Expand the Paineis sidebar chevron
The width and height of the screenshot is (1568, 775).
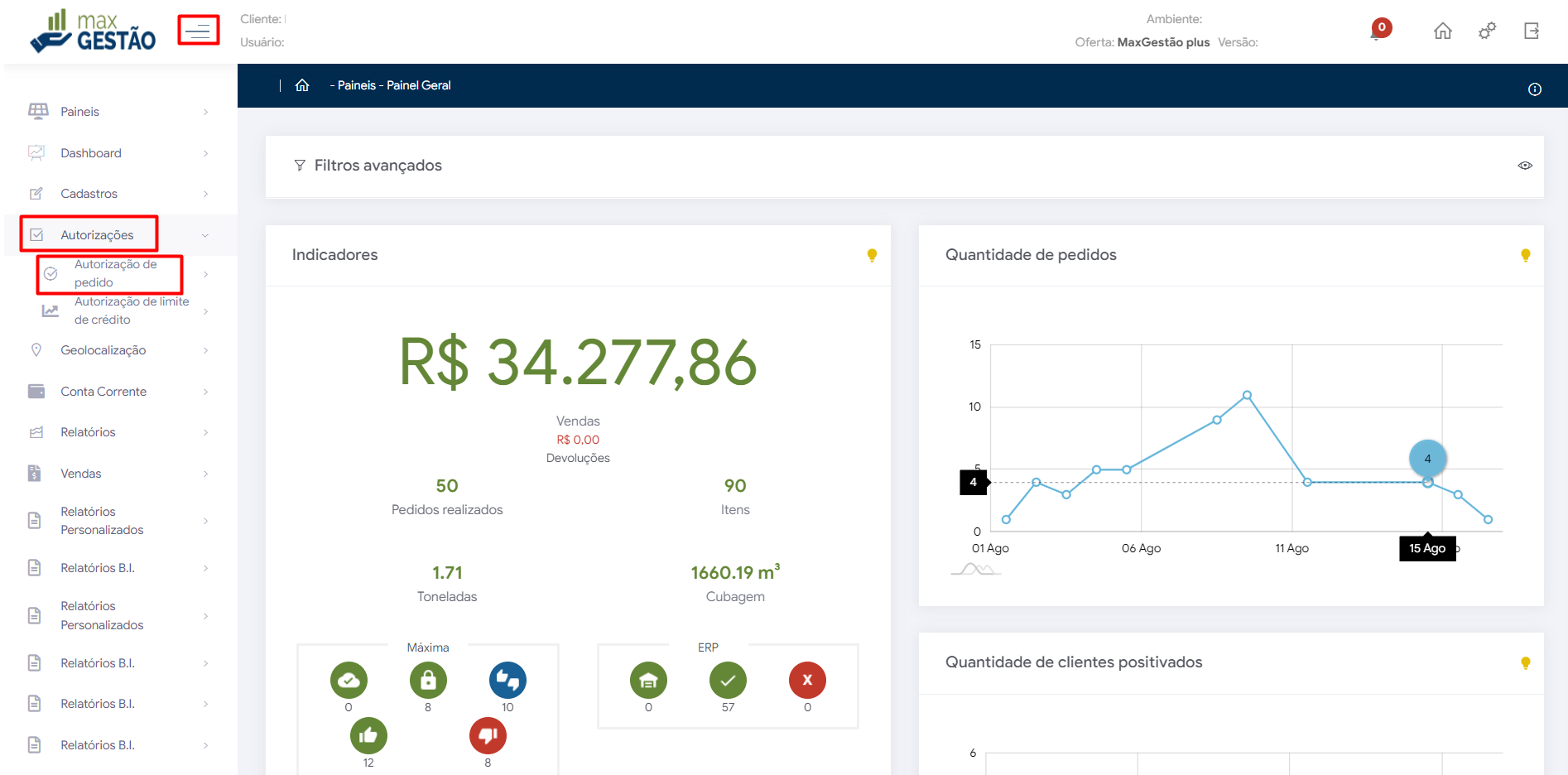click(x=205, y=112)
